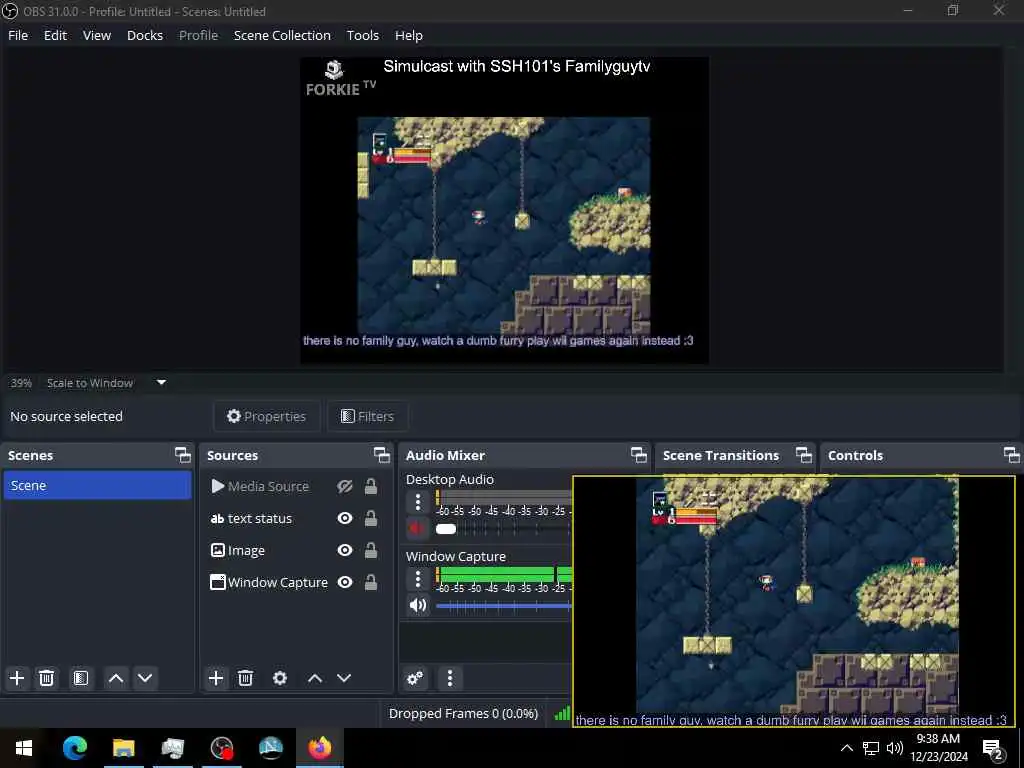Toggle lock on Image source
The width and height of the screenshot is (1024, 768).
pos(370,550)
